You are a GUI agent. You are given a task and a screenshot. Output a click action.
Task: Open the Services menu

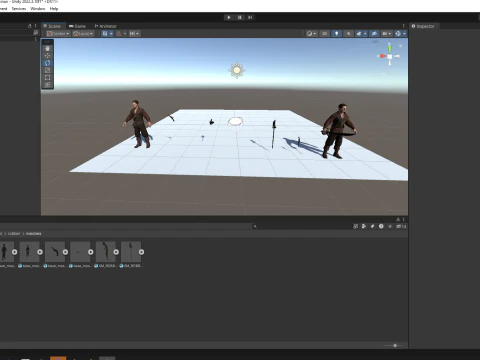click(19, 9)
